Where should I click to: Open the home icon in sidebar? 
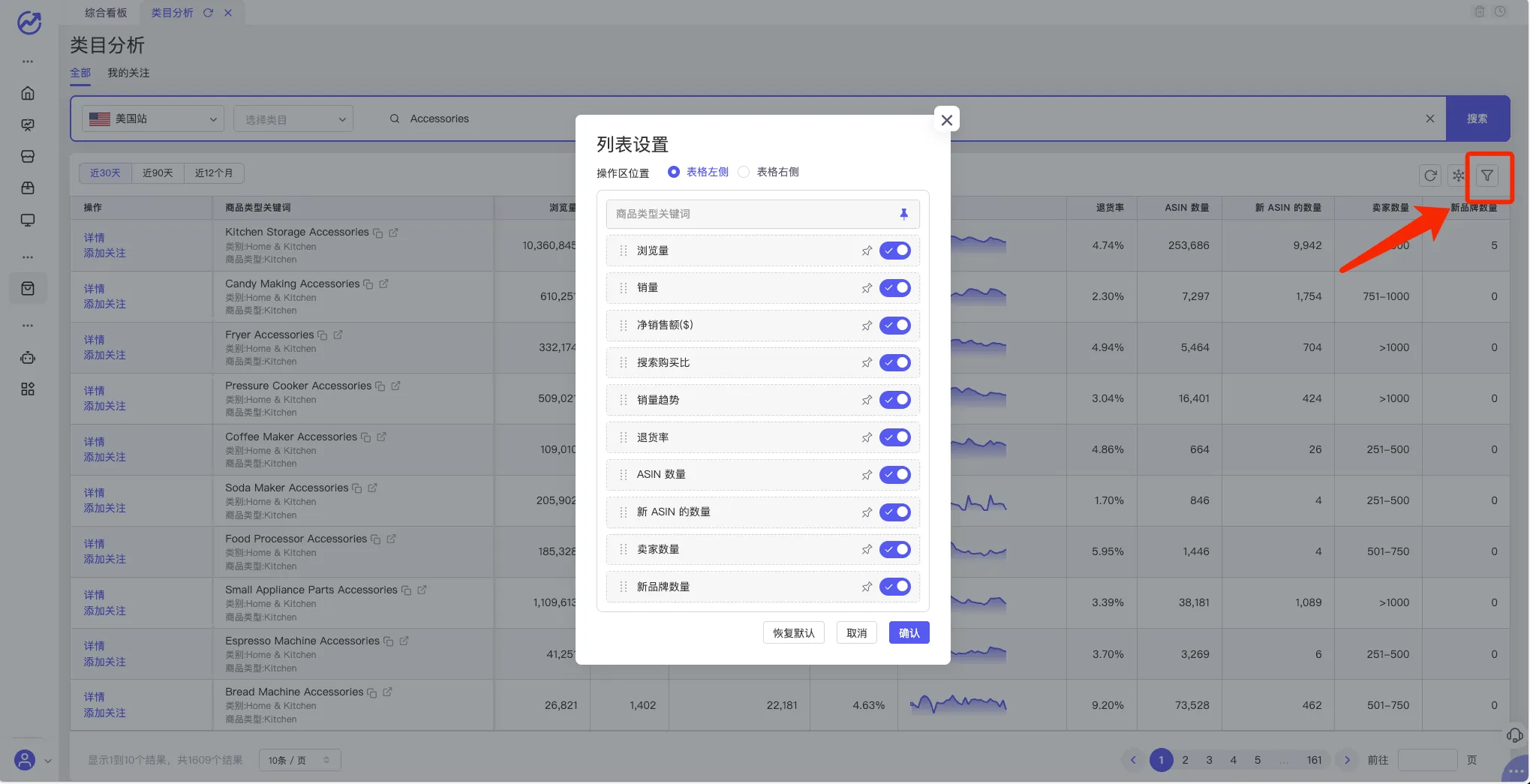[x=28, y=93]
